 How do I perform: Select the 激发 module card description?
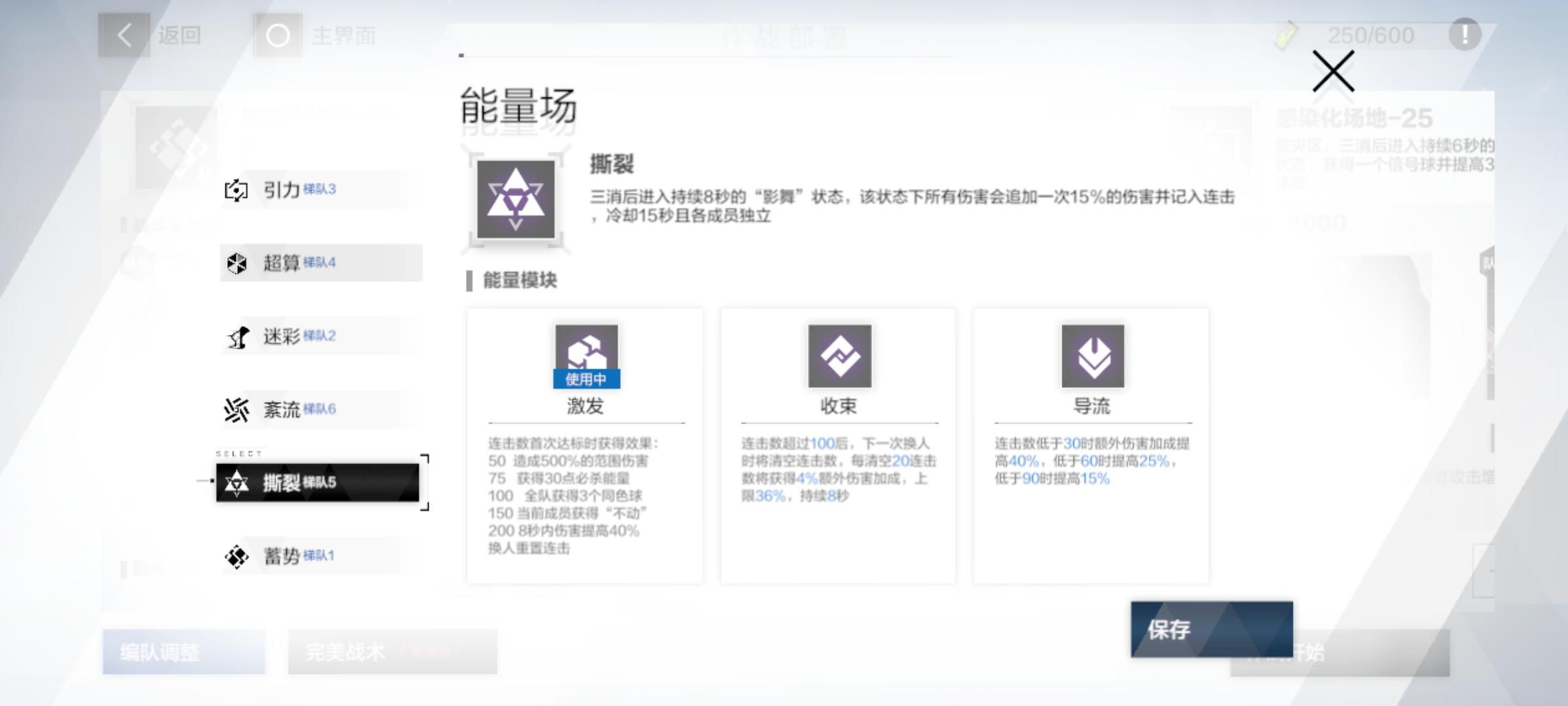[574, 496]
